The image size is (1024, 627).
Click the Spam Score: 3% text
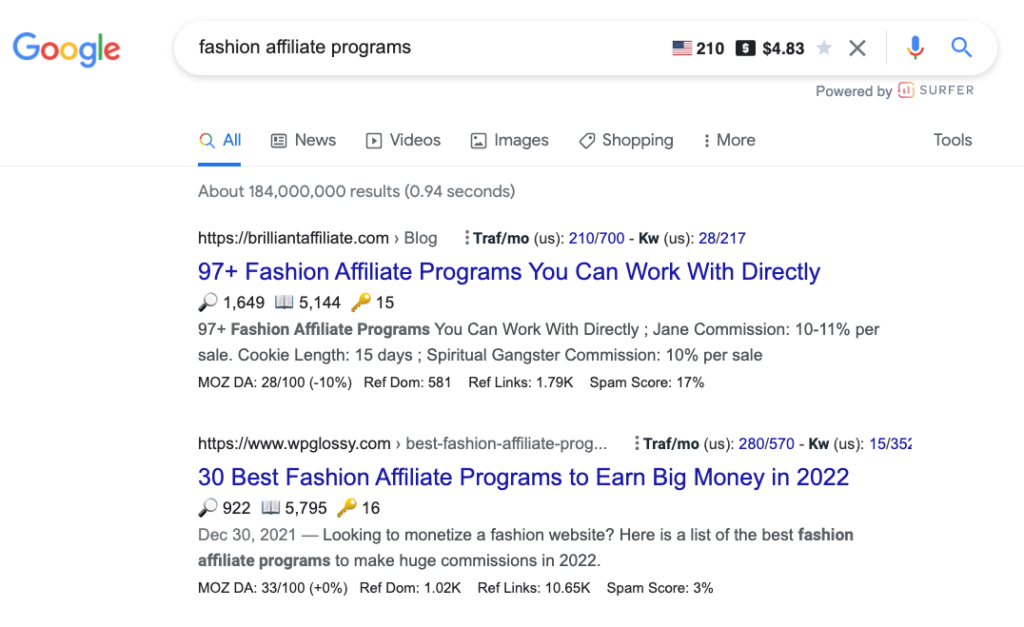click(660, 588)
